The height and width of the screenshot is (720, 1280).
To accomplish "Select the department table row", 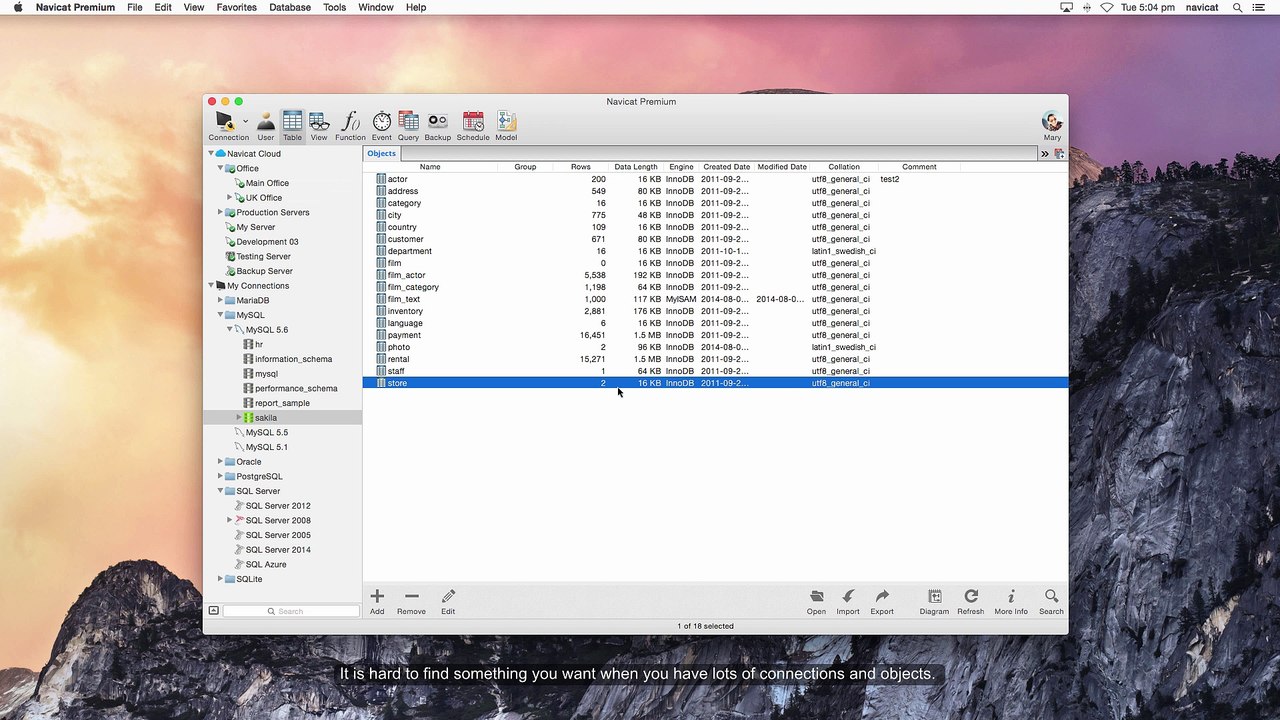I will [715, 251].
